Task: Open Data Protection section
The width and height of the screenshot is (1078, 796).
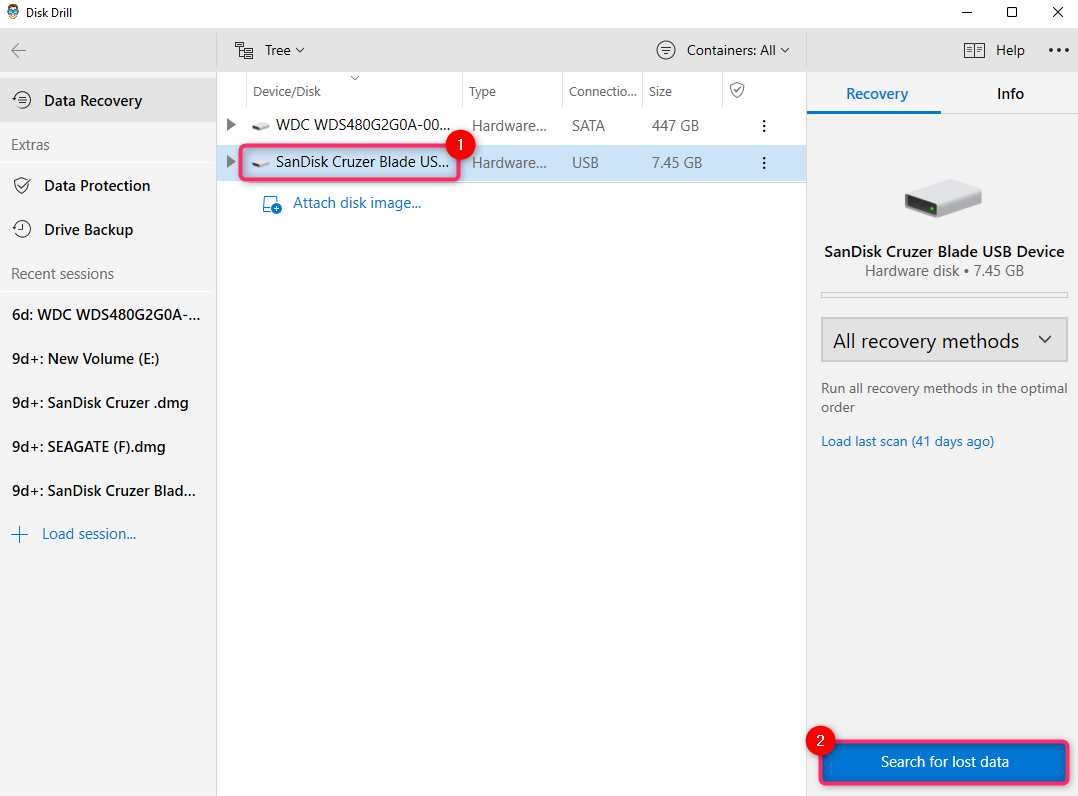Action: (108, 186)
